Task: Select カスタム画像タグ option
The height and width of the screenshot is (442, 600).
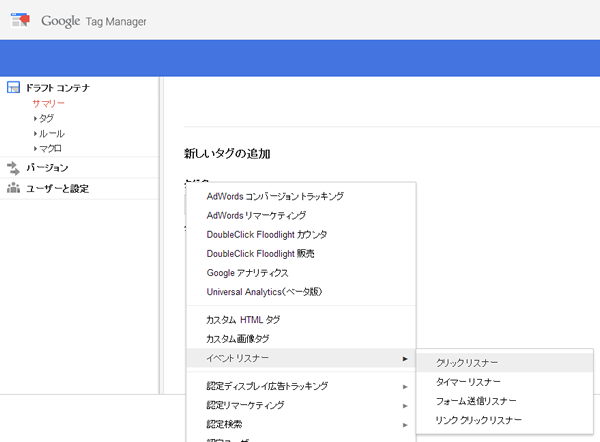Action: click(301, 339)
